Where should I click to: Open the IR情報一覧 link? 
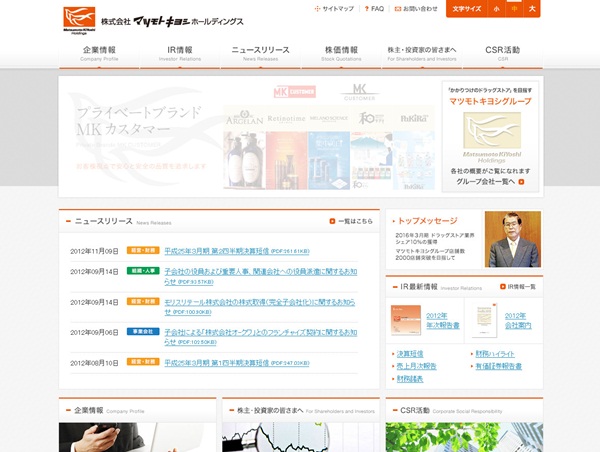pyautogui.click(x=522, y=287)
